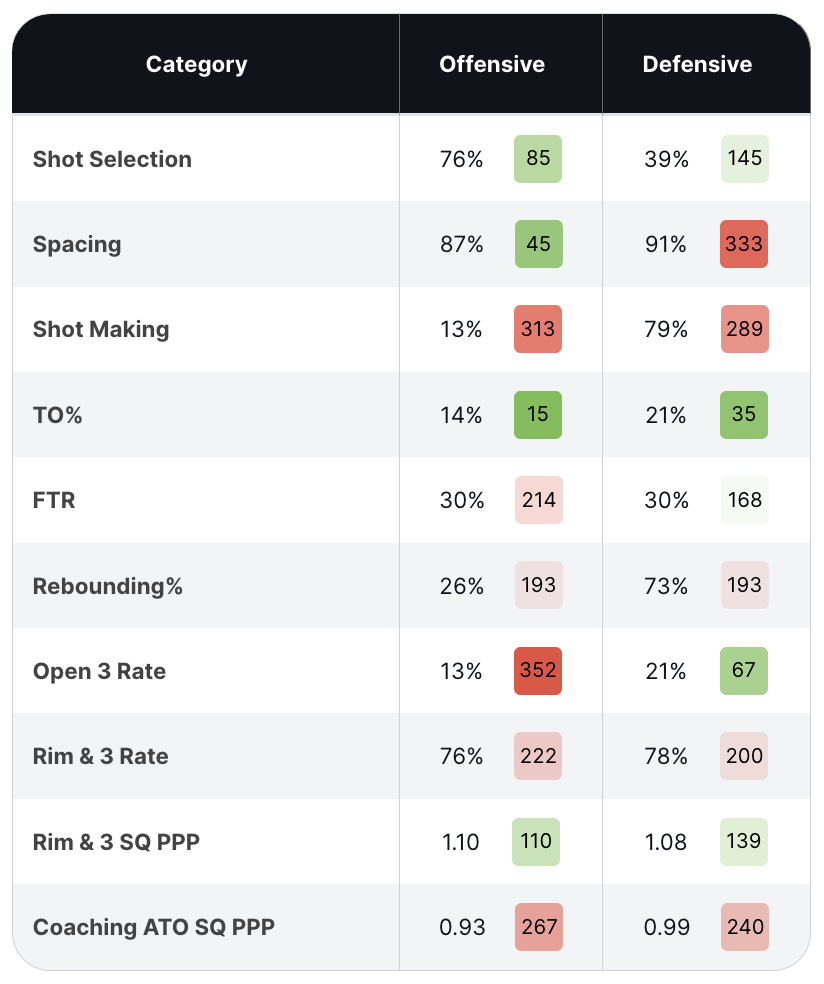This screenshot has height=984, width=824.
Task: Click the red defensive Spacing rank 333 badge
Action: [x=744, y=244]
